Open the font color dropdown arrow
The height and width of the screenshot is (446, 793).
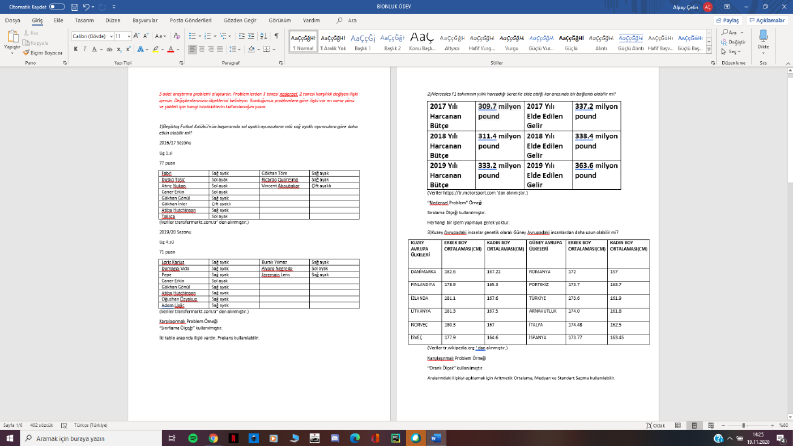pyautogui.click(x=178, y=49)
